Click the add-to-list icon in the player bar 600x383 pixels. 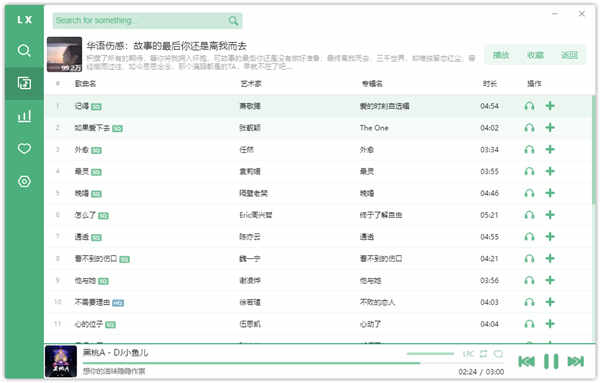pos(498,354)
